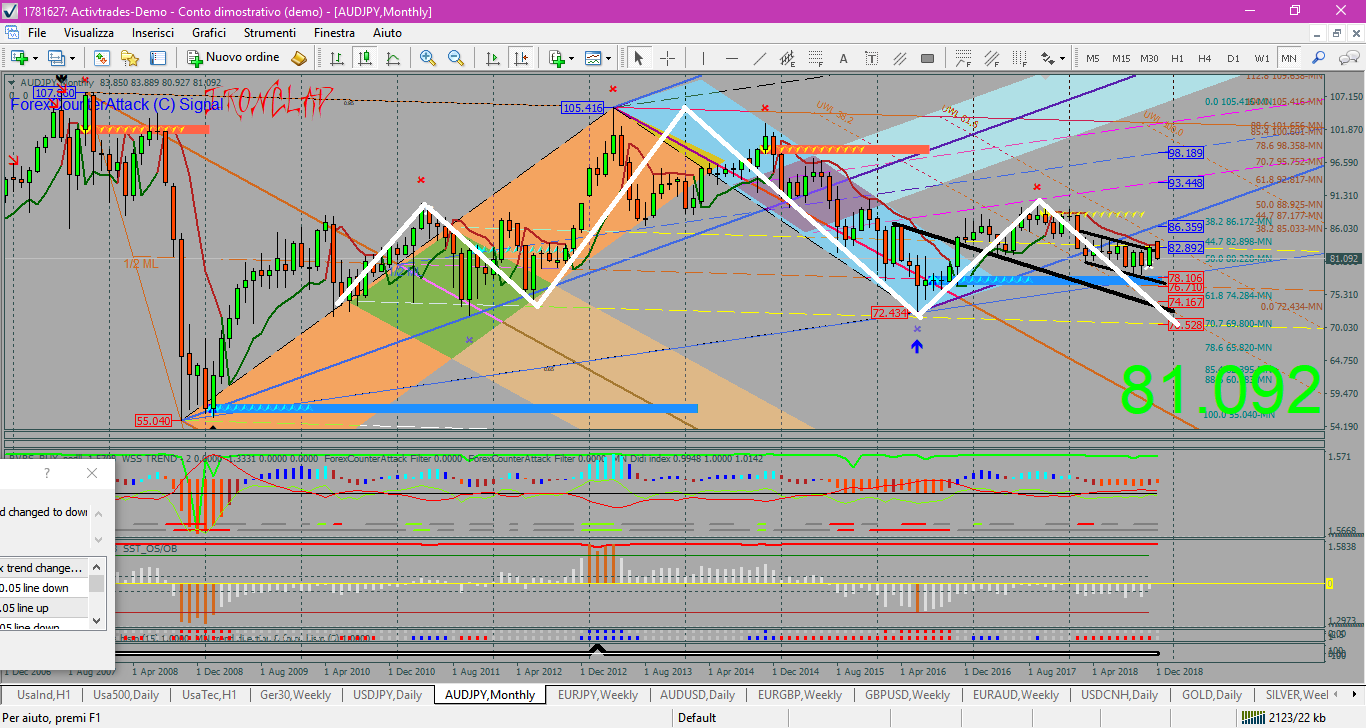This screenshot has width=1366, height=728.
Task: Click the alert list scrollbar down arrow
Action: pos(97,620)
